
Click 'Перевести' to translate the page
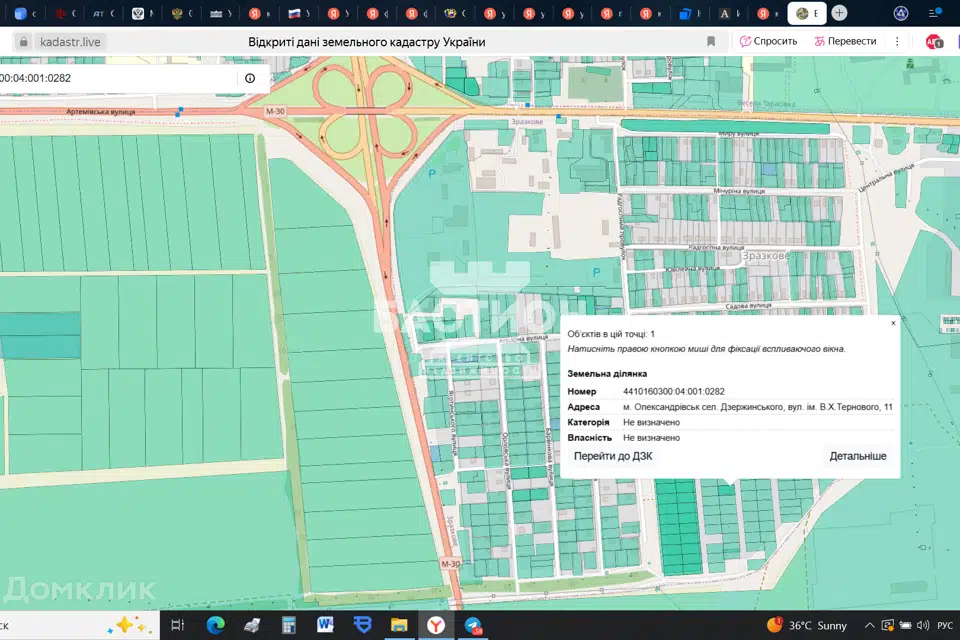click(x=845, y=42)
